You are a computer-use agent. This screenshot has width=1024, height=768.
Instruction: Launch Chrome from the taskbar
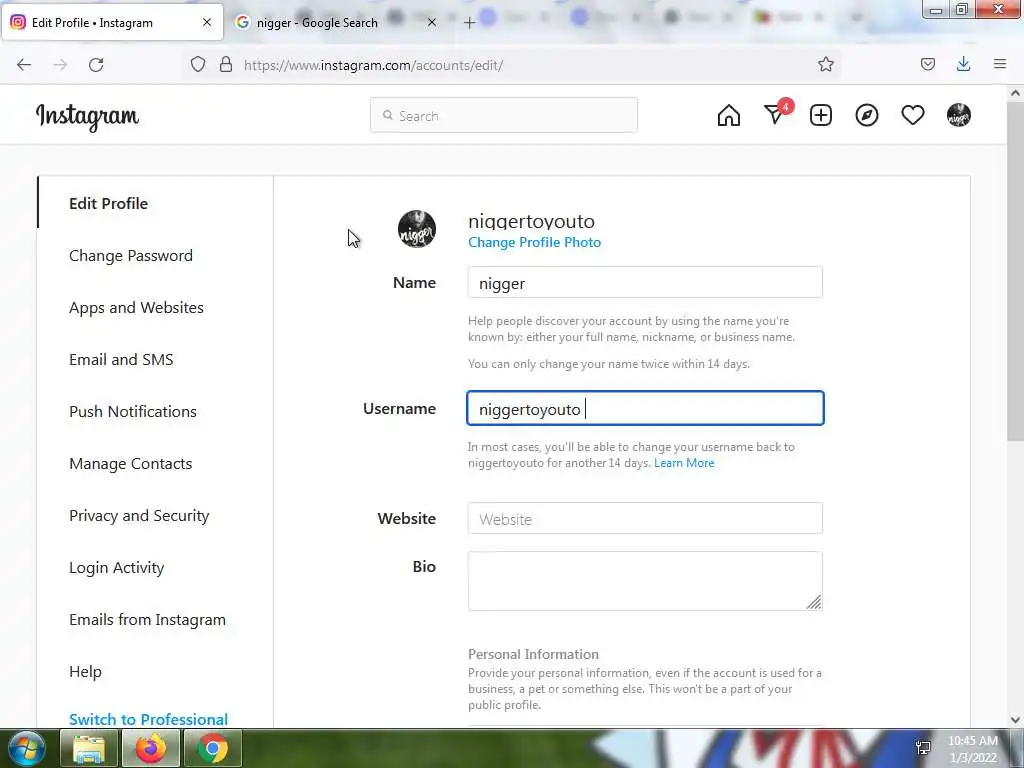coord(213,748)
